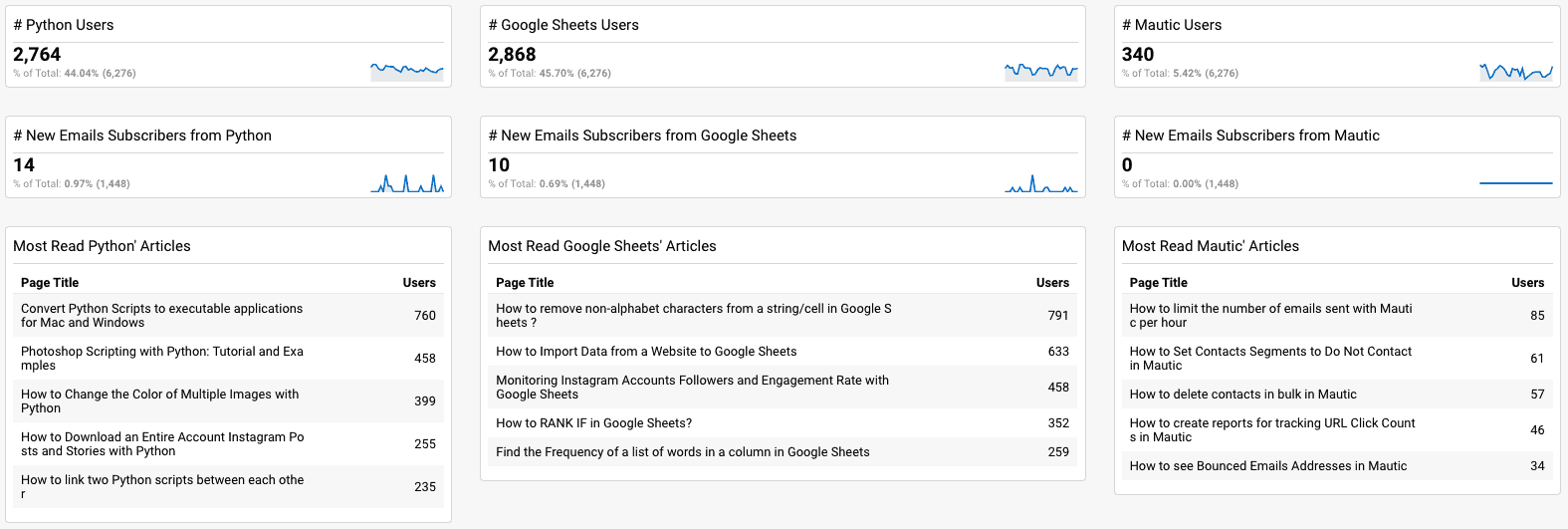The height and width of the screenshot is (529, 1568).
Task: Click the 34 users count cell
Action: pos(1537,466)
